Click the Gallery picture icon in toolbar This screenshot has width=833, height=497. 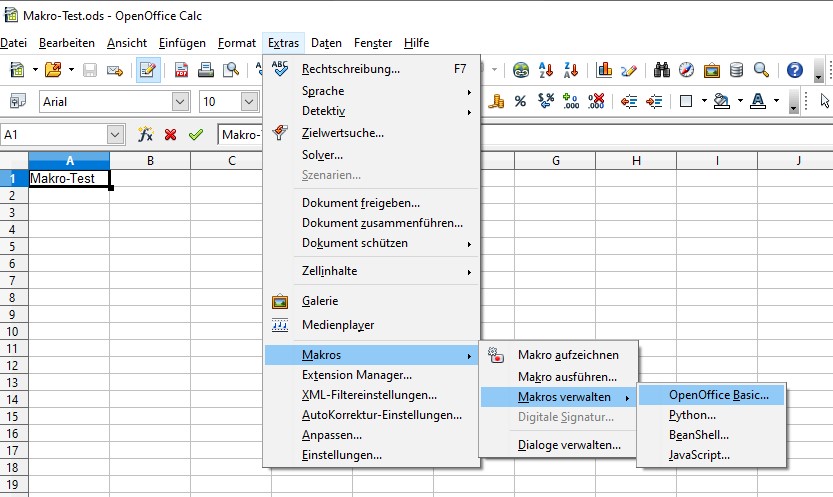click(x=711, y=70)
